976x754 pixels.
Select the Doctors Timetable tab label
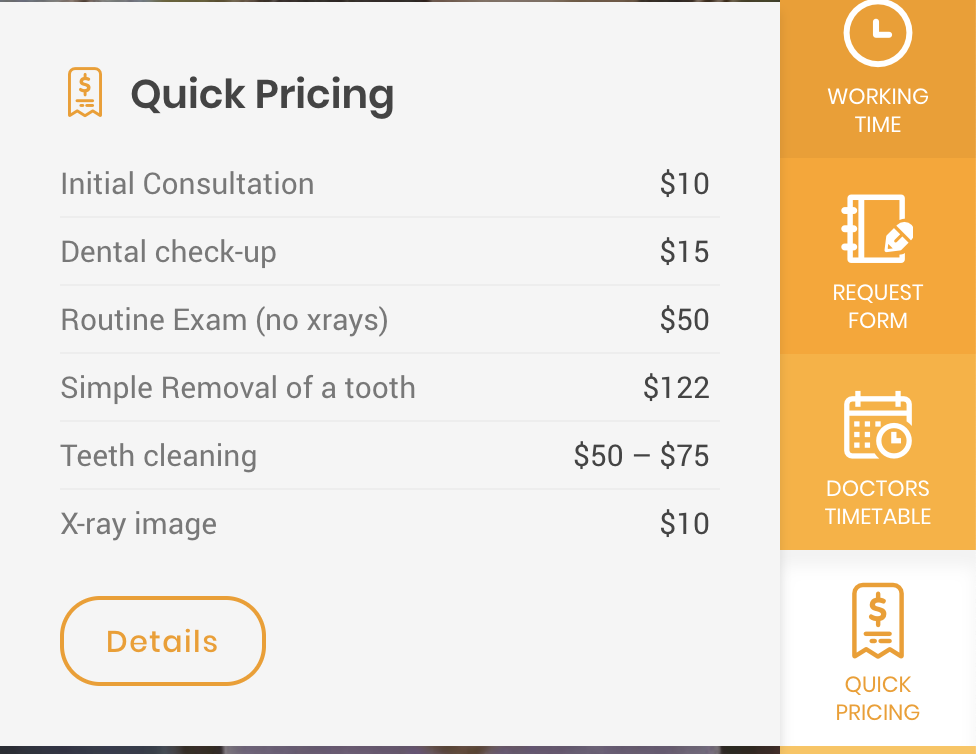(877, 502)
